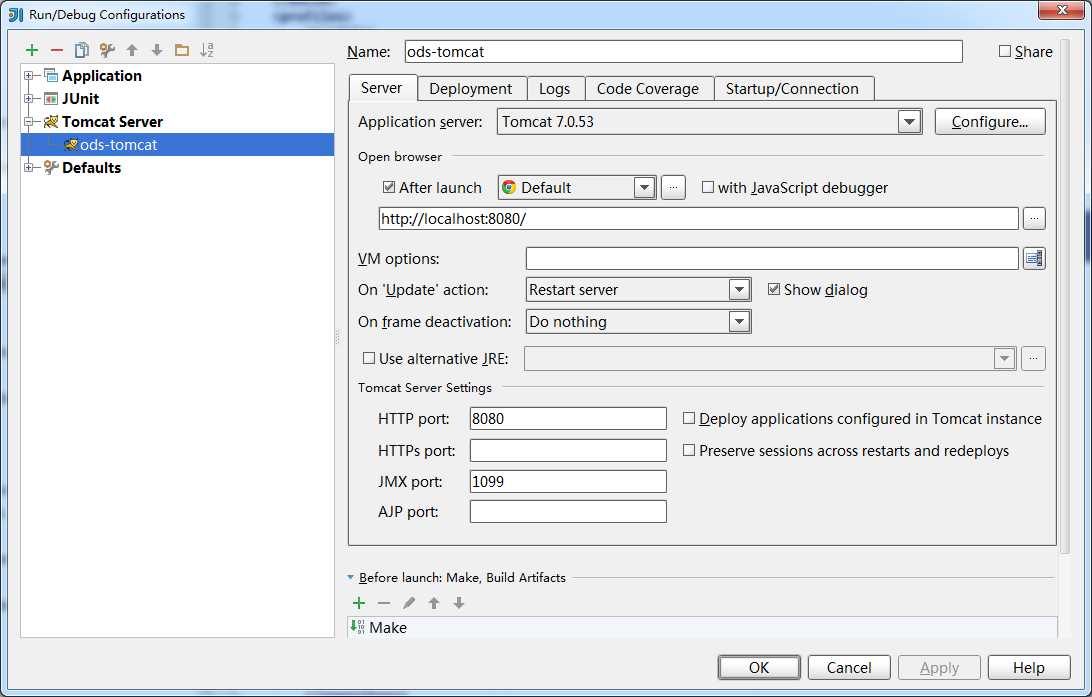Click the Configure... button
1092x697 pixels.
(990, 122)
